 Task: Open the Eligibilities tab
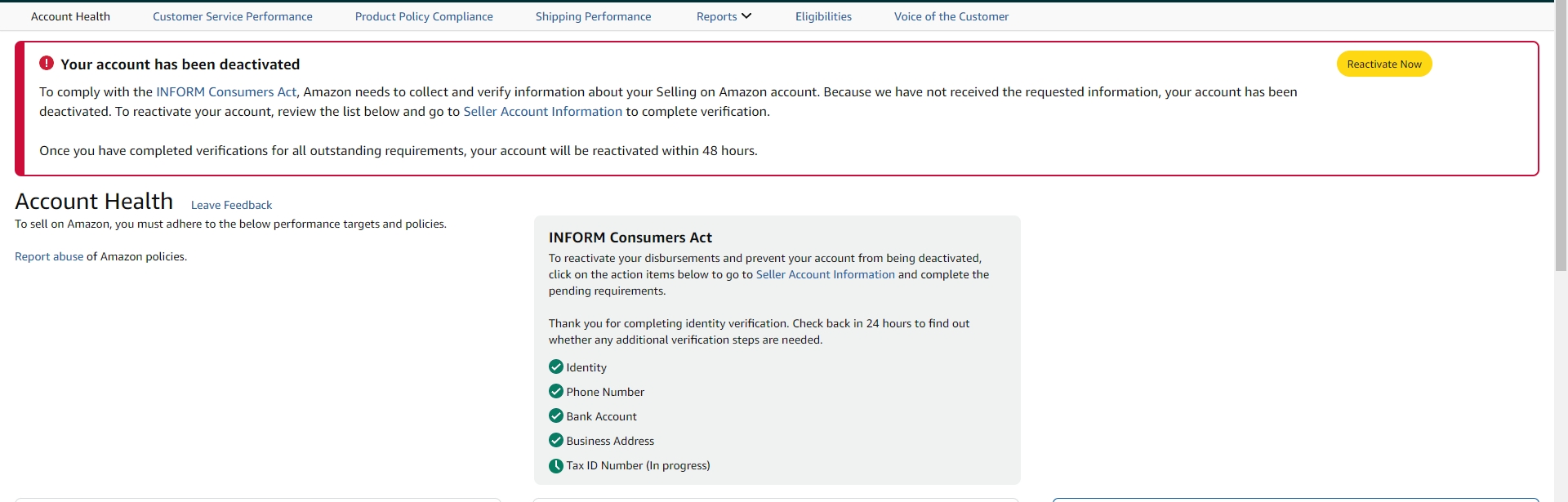pos(823,16)
